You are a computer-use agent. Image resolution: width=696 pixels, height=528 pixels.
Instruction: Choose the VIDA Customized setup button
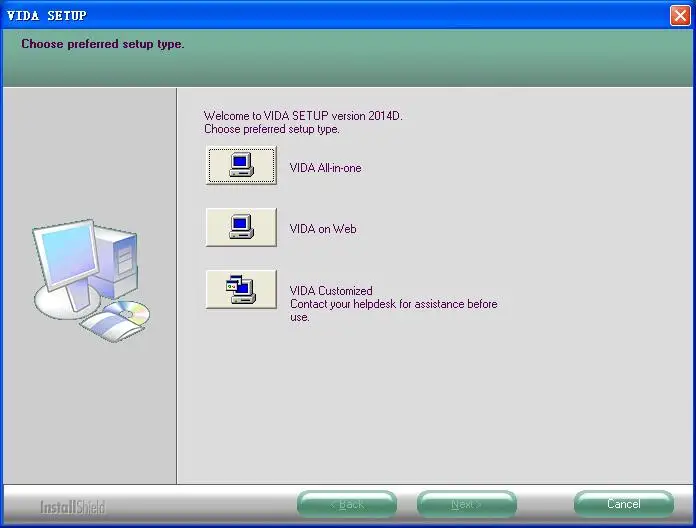[x=241, y=289]
